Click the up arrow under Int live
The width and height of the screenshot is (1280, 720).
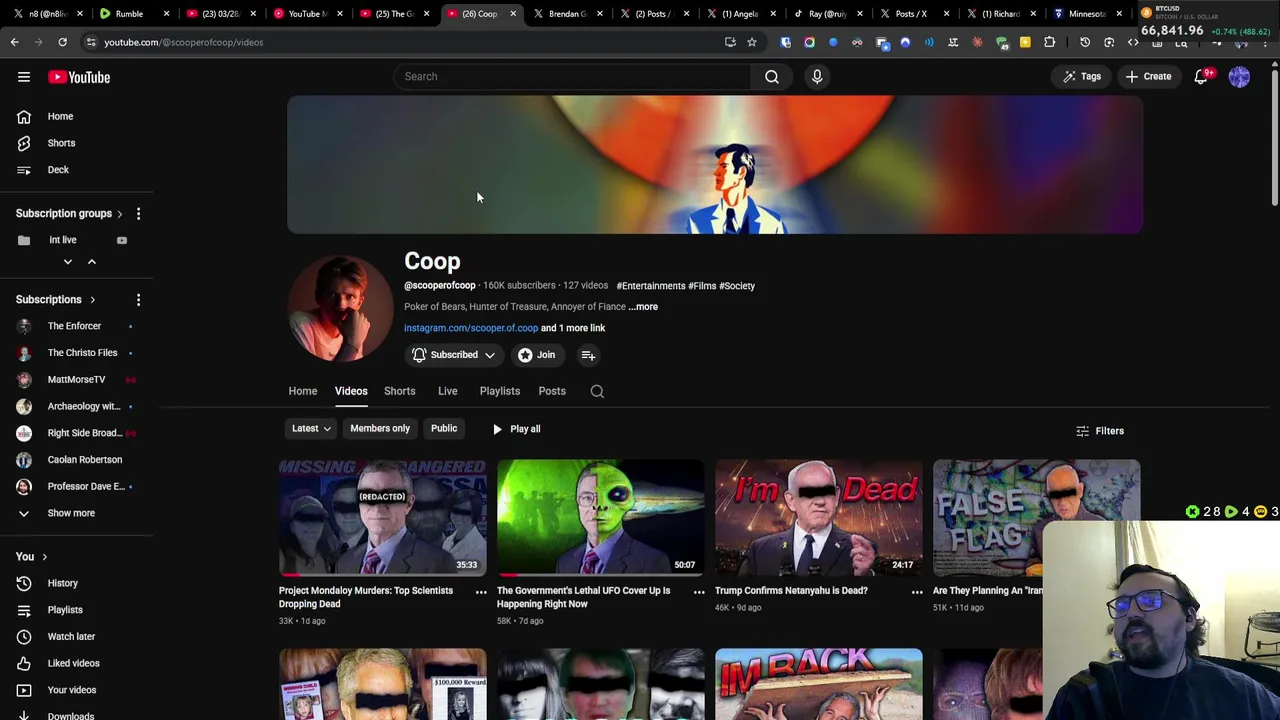(91, 262)
